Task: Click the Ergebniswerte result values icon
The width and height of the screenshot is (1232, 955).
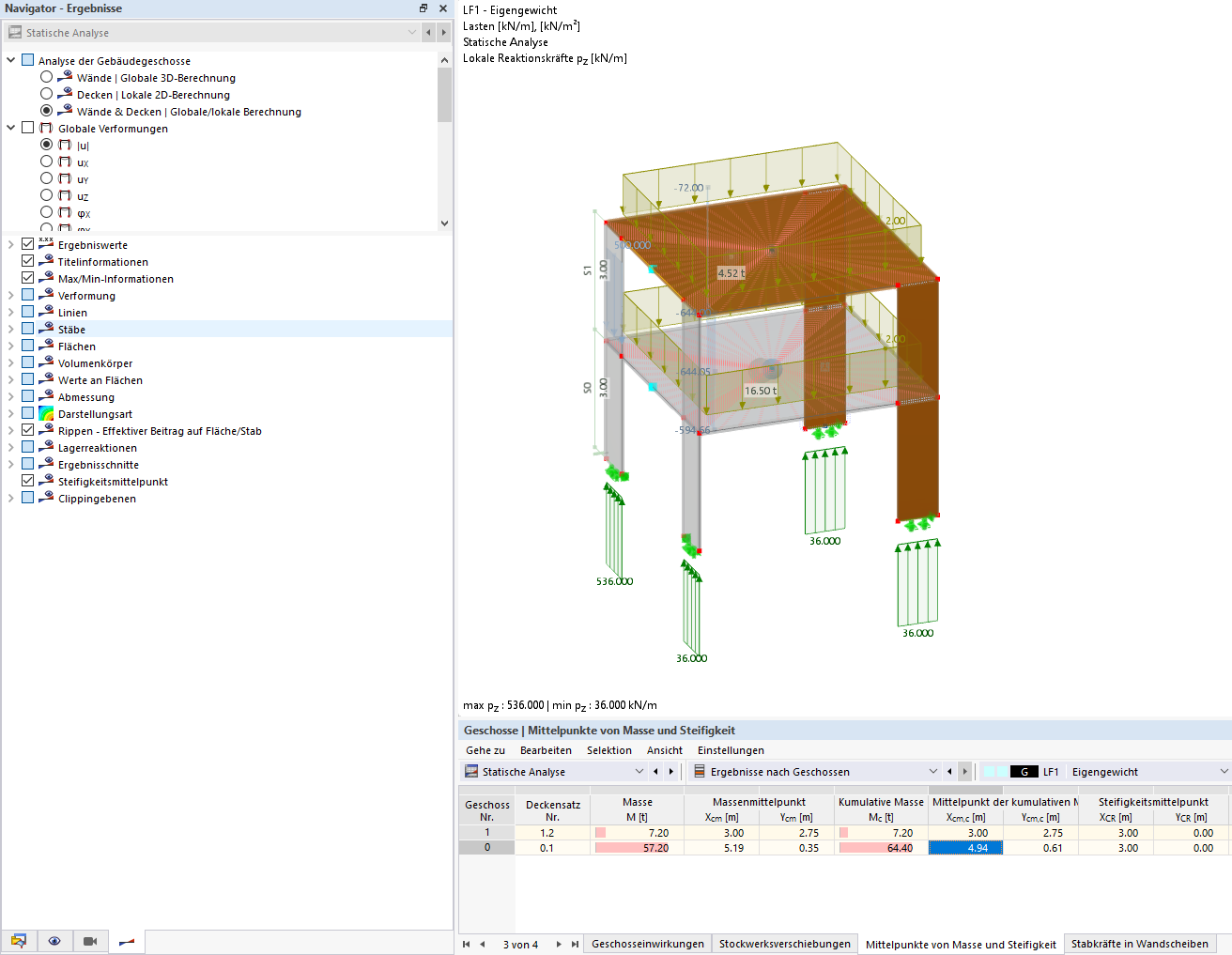Action: (46, 244)
